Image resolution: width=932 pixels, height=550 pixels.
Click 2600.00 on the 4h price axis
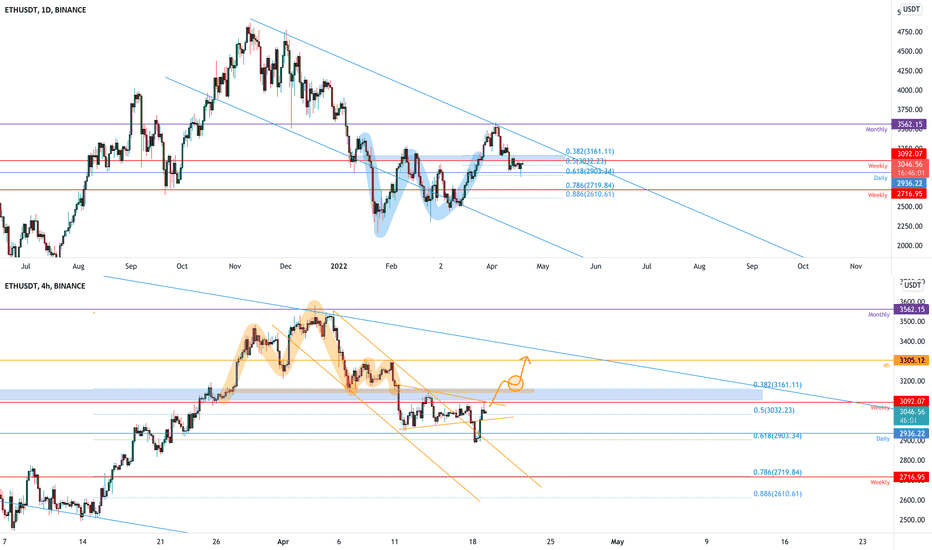[x=912, y=500]
